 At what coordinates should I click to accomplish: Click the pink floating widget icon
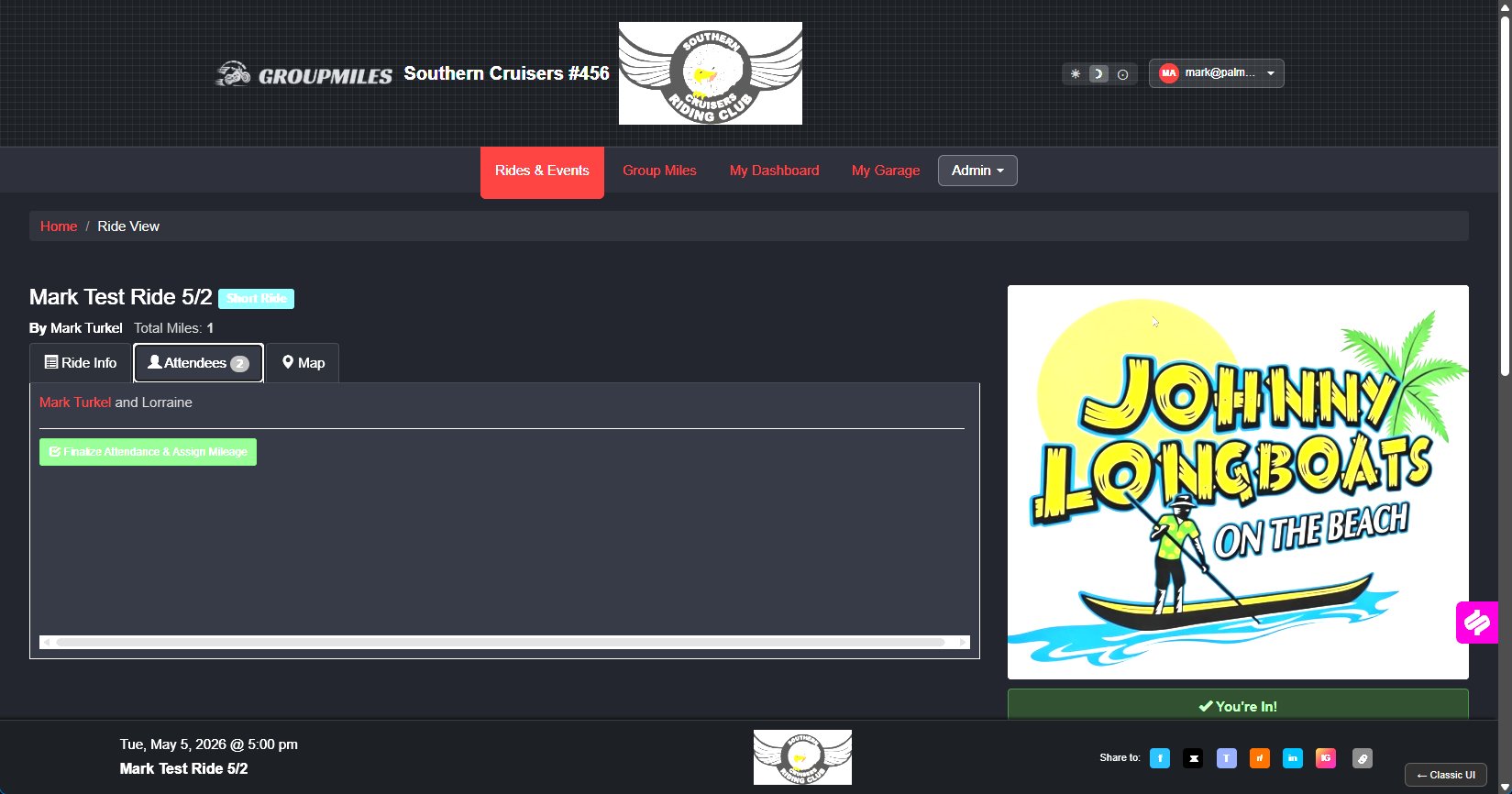click(x=1476, y=623)
